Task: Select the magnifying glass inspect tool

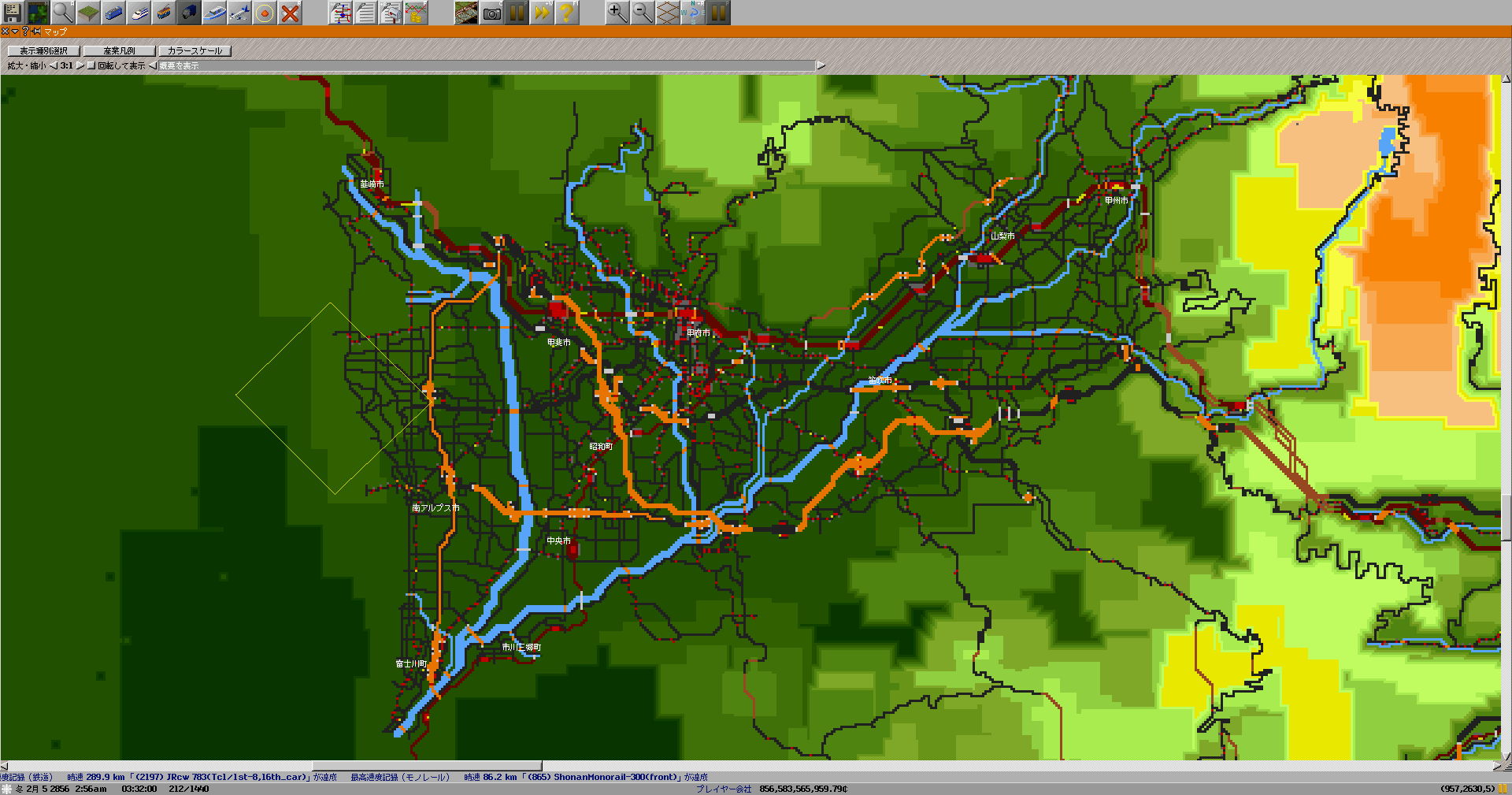Action: pos(63,13)
